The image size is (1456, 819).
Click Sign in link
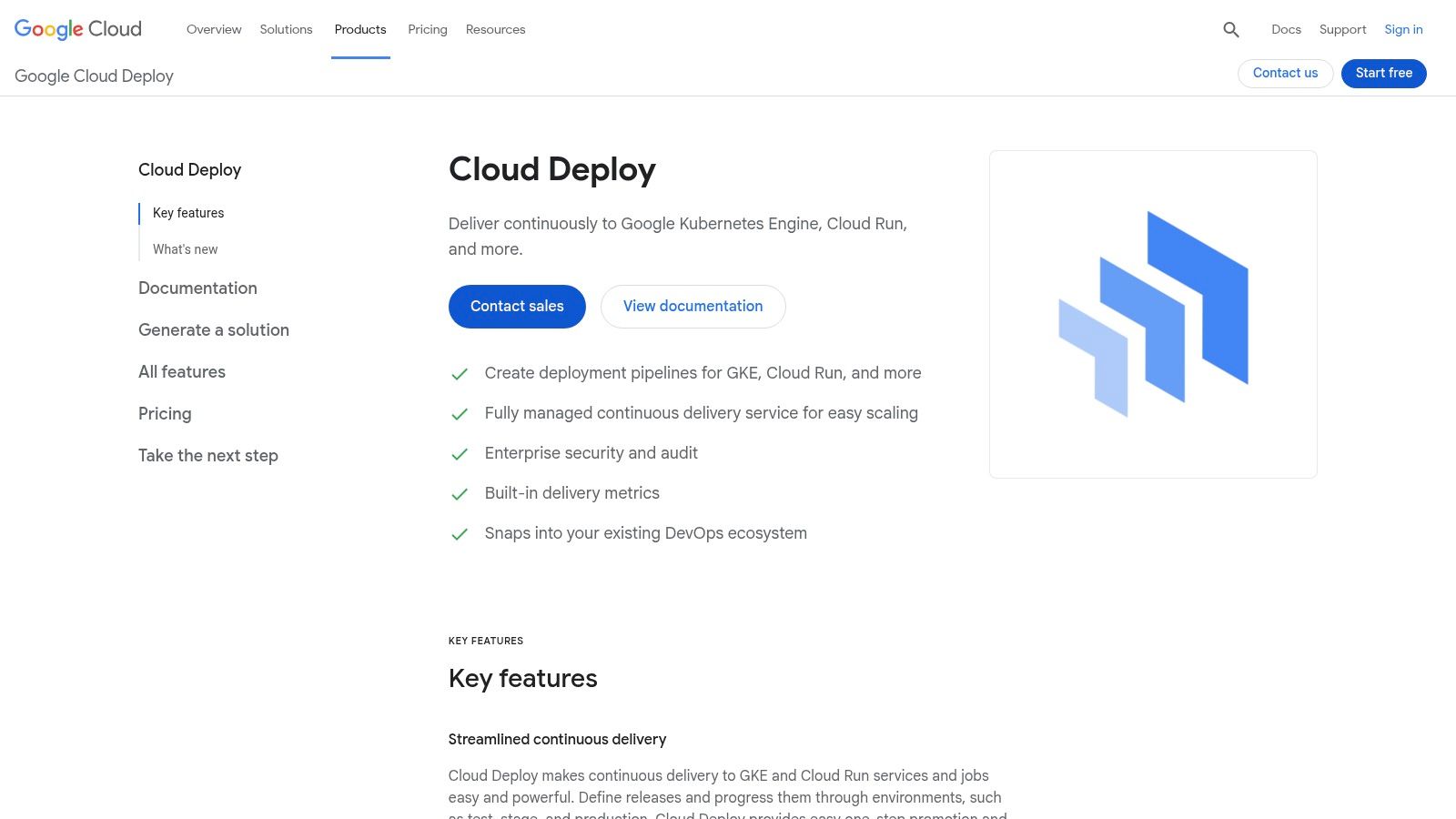pyautogui.click(x=1403, y=29)
